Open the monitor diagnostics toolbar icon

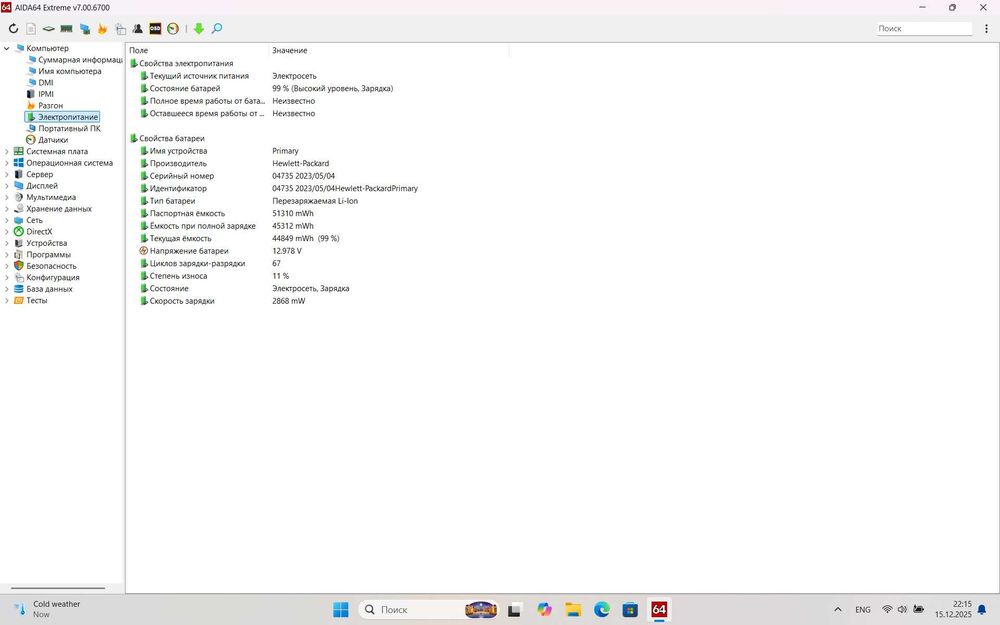click(x=84, y=29)
